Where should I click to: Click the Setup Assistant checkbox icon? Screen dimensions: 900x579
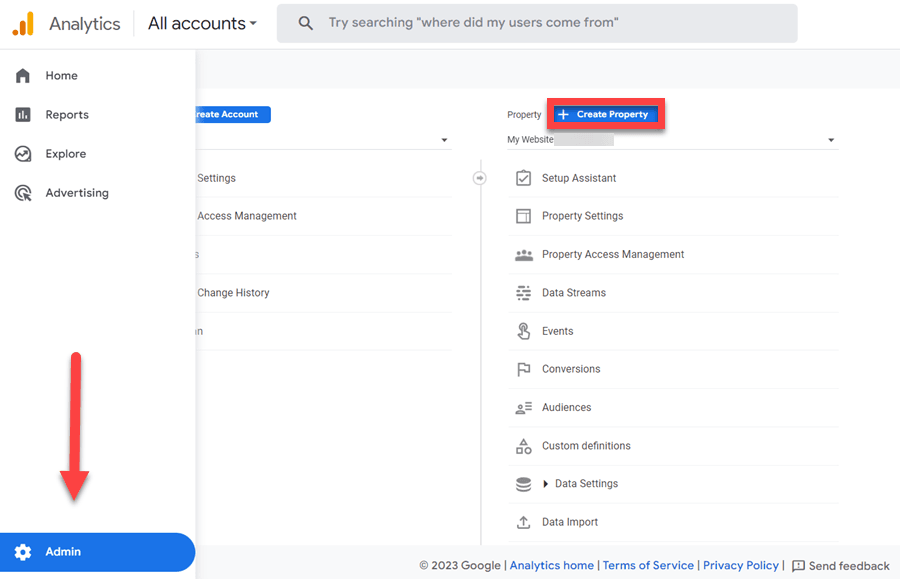pyautogui.click(x=523, y=178)
